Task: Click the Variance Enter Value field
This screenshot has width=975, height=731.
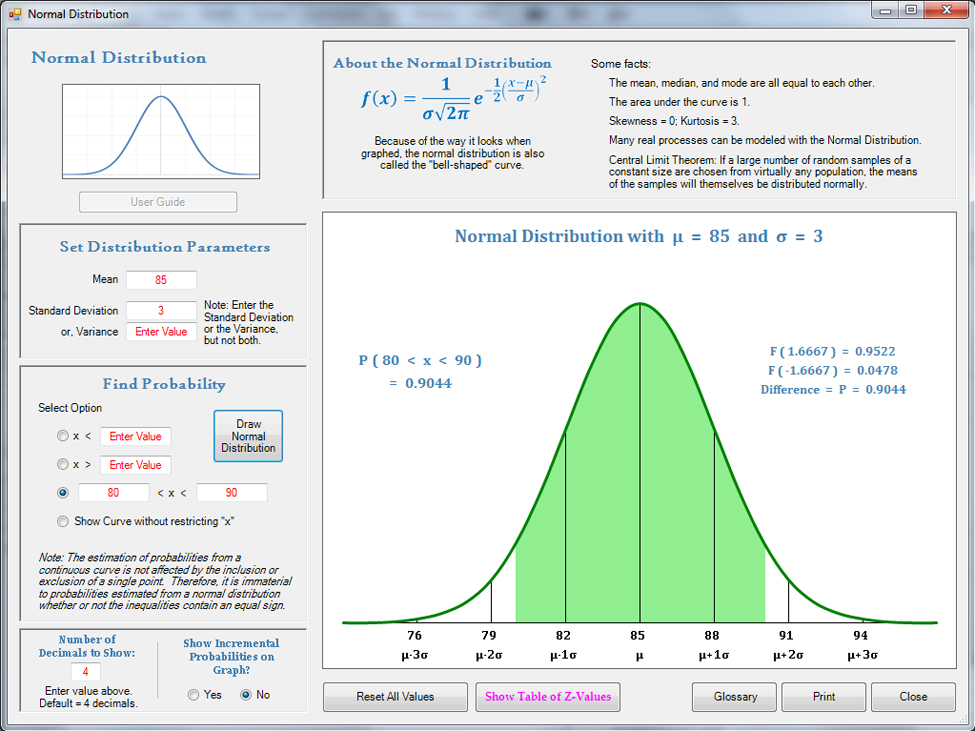Action: click(x=161, y=331)
